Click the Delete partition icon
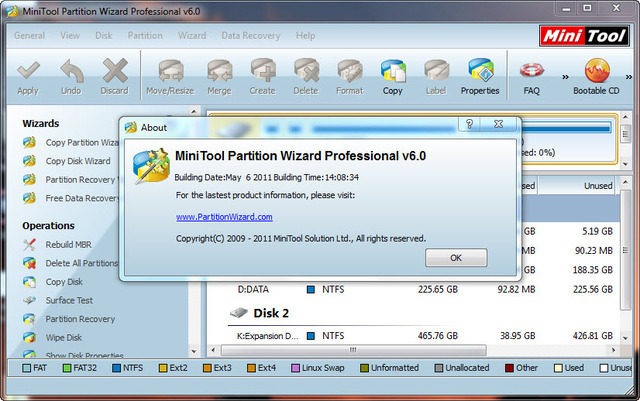This screenshot has width=640, height=401. point(306,71)
